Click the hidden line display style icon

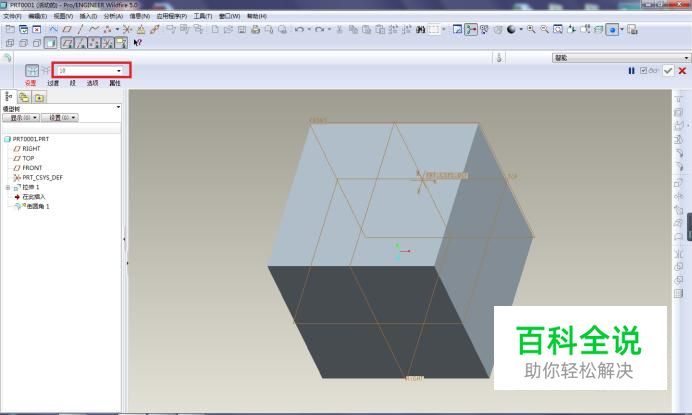pyautogui.click(x=23, y=43)
